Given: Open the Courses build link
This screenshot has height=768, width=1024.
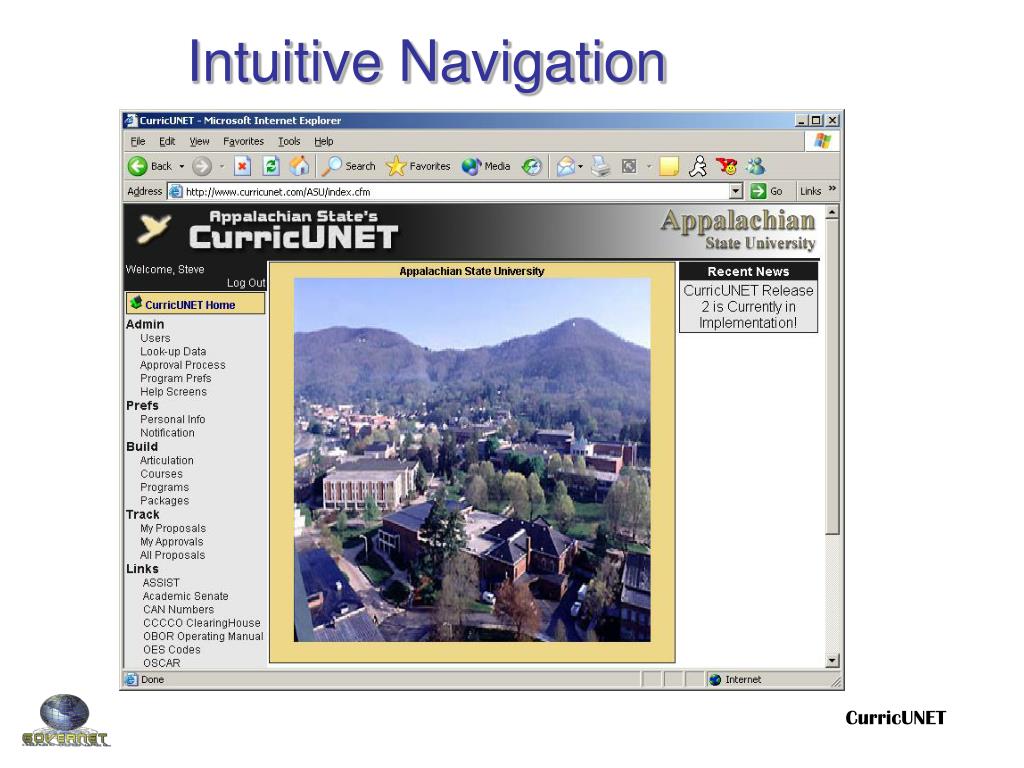Looking at the screenshot, I should pyautogui.click(x=161, y=474).
